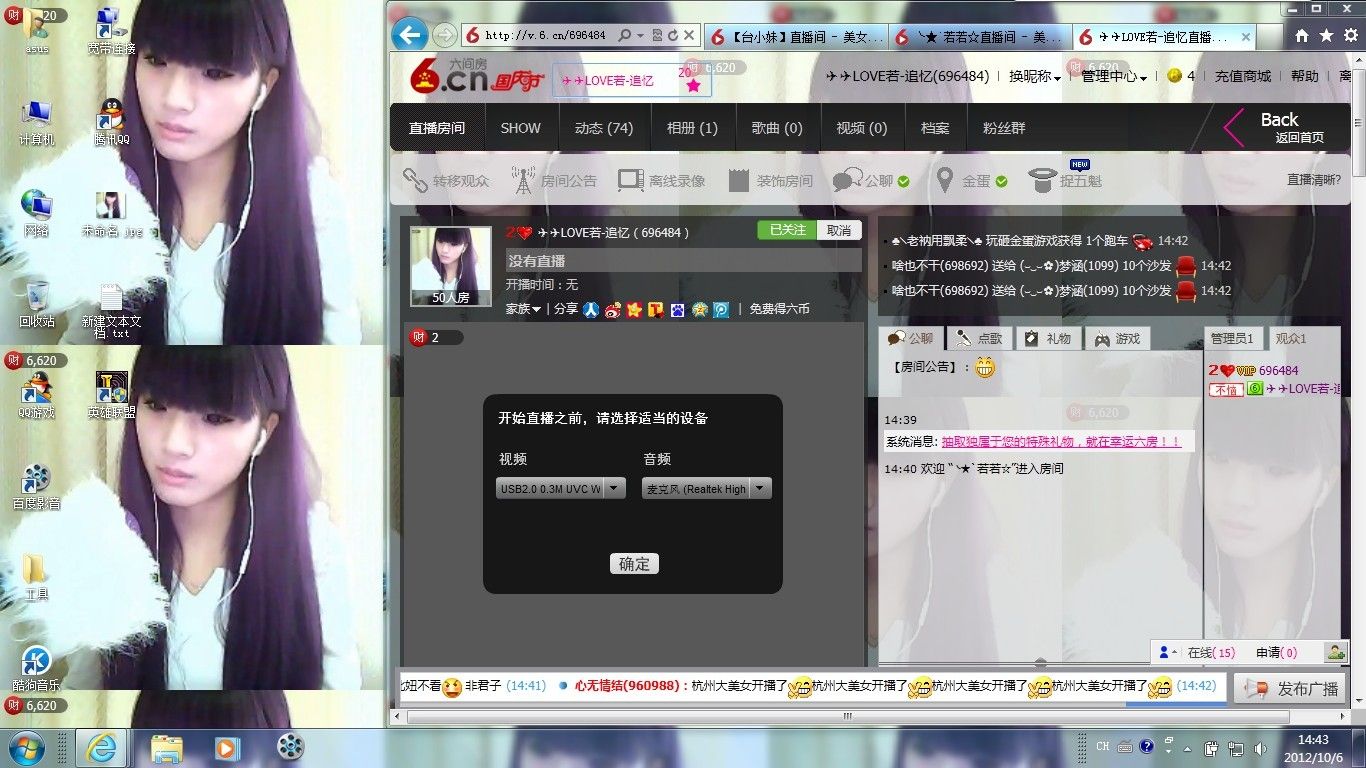Open the browser favorites star icon

[1325, 35]
